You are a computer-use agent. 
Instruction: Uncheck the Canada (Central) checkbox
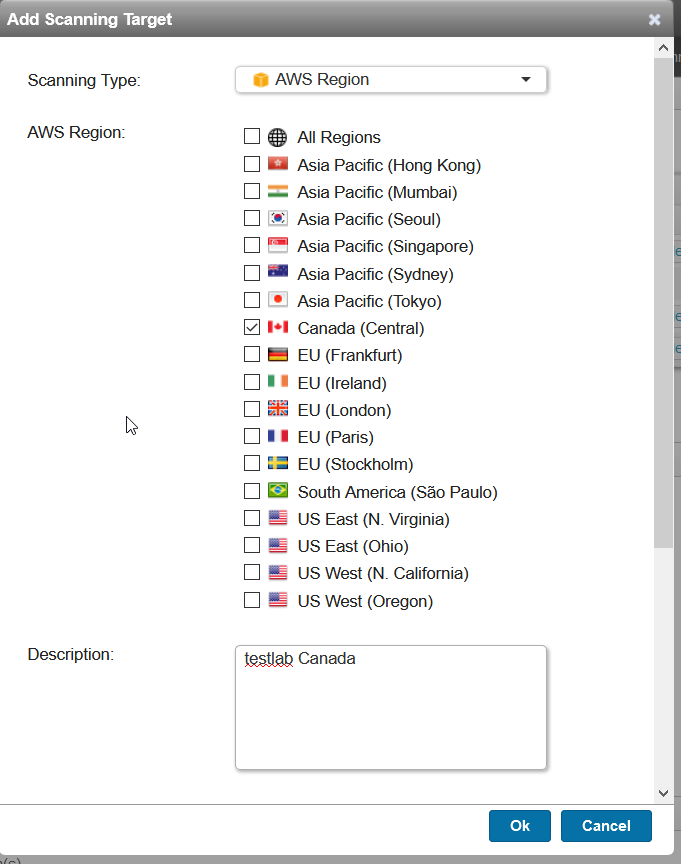252,328
